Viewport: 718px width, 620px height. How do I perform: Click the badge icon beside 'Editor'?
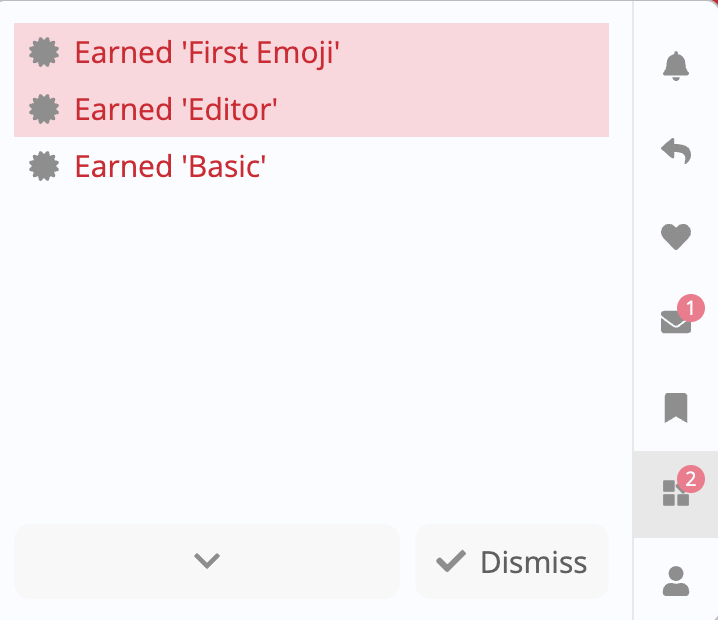pyautogui.click(x=44, y=109)
